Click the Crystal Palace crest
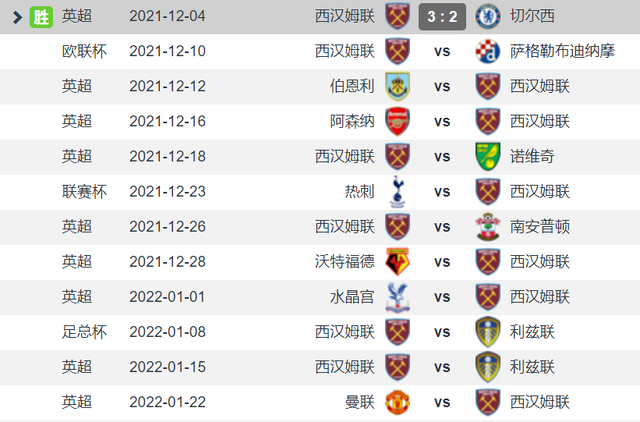This screenshot has width=640, height=422. 398,297
